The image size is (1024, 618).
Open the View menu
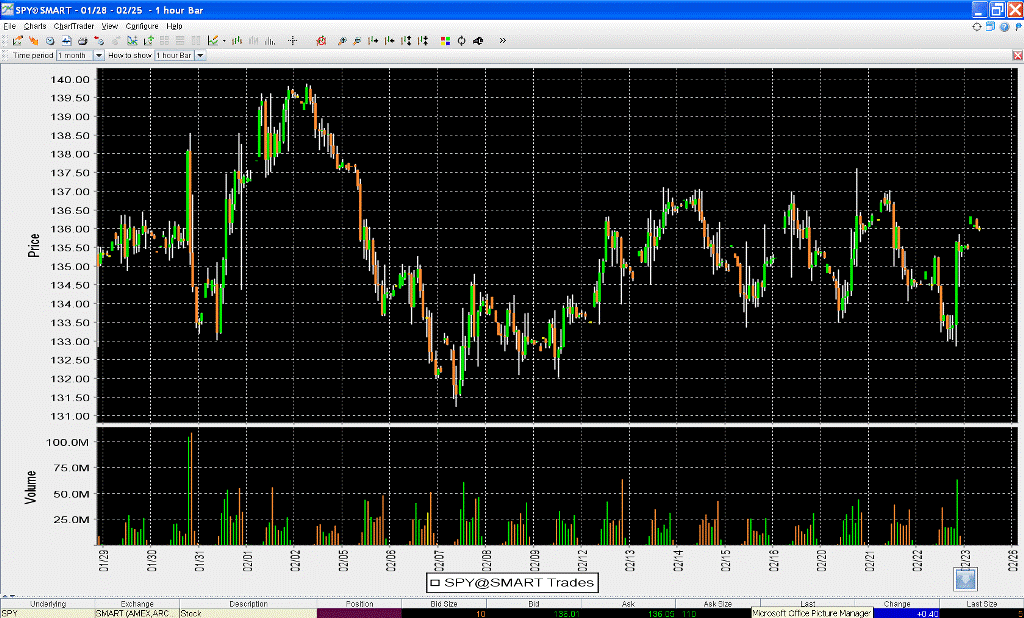[110, 26]
